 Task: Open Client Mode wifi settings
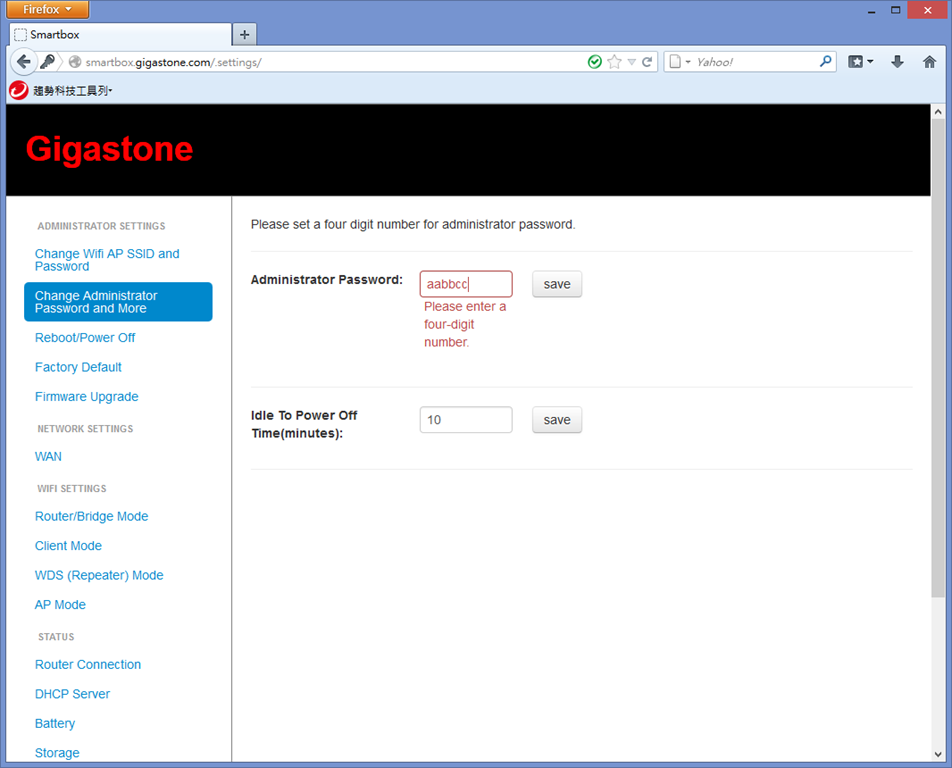point(69,546)
